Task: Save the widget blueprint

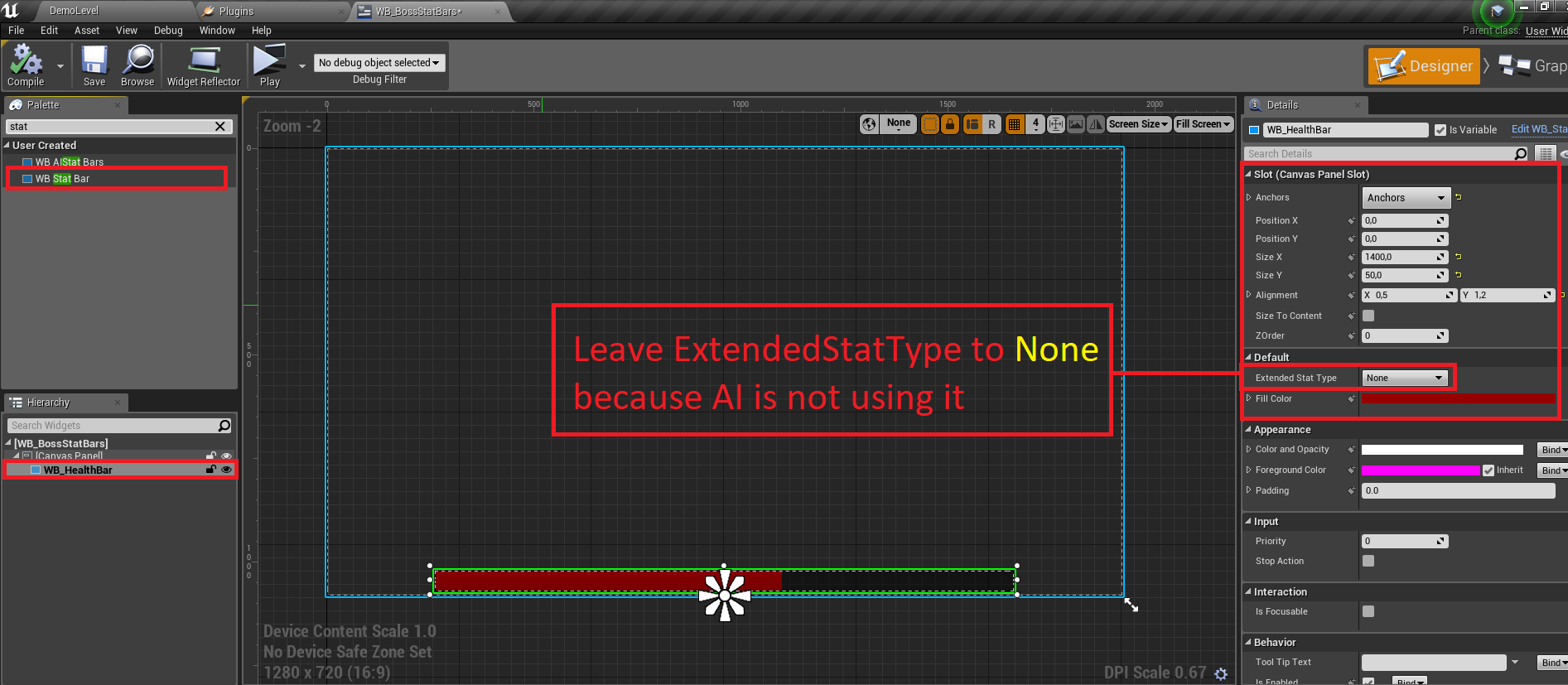Action: click(x=94, y=65)
